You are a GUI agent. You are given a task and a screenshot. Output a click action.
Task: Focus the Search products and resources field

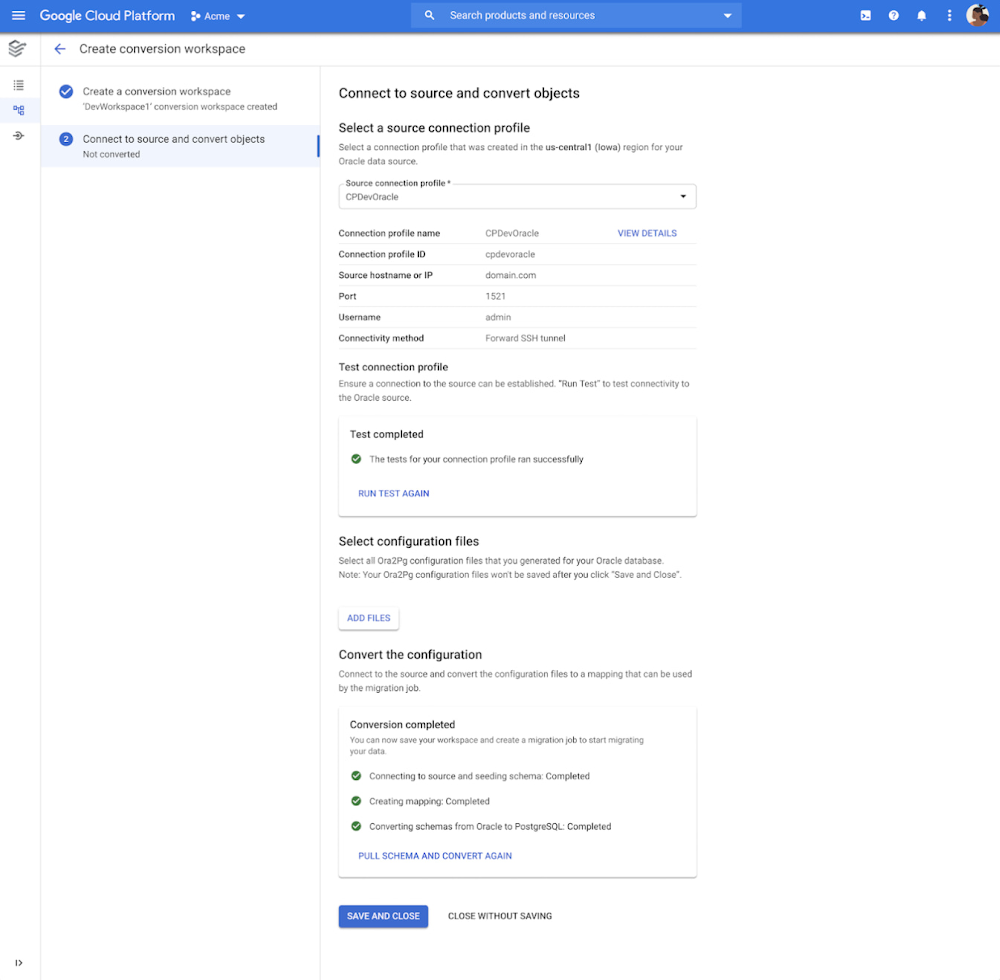(x=576, y=15)
